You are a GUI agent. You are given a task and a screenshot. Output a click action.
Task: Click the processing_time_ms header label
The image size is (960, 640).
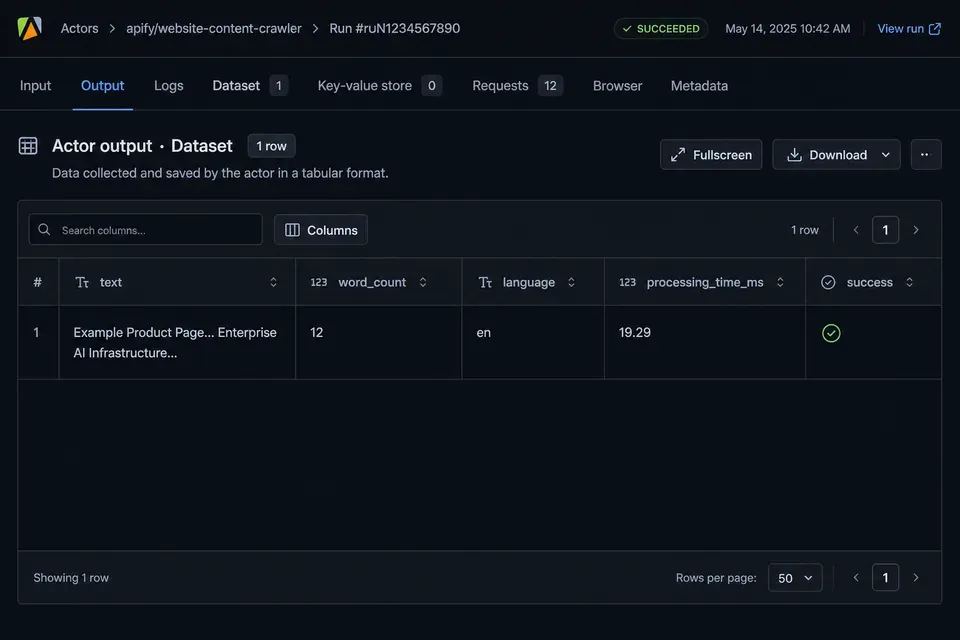705,282
